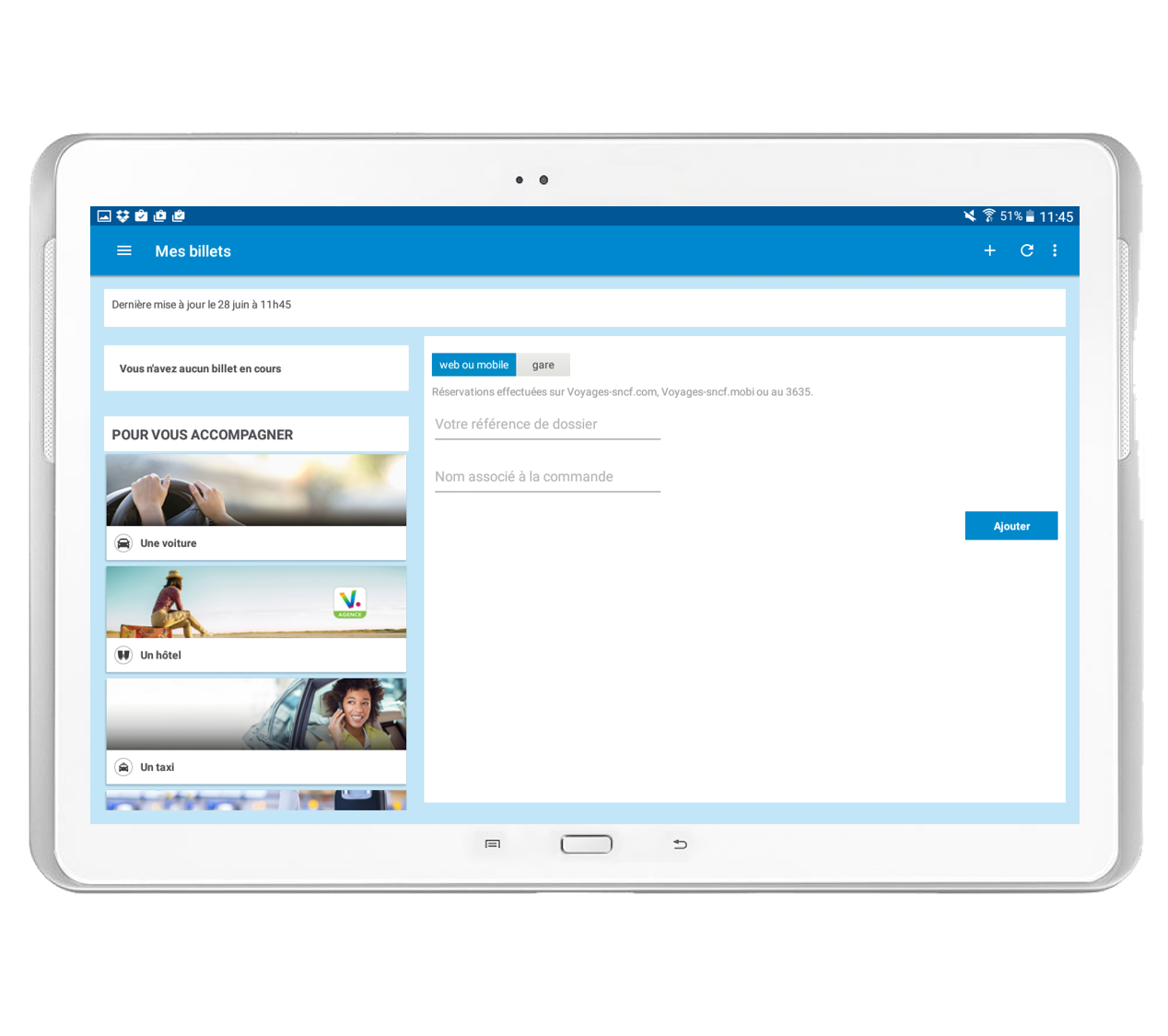Tap the taxi icon beside Un taxi
Image resolution: width=1168 pixels, height=1036 pixels.
click(x=123, y=767)
